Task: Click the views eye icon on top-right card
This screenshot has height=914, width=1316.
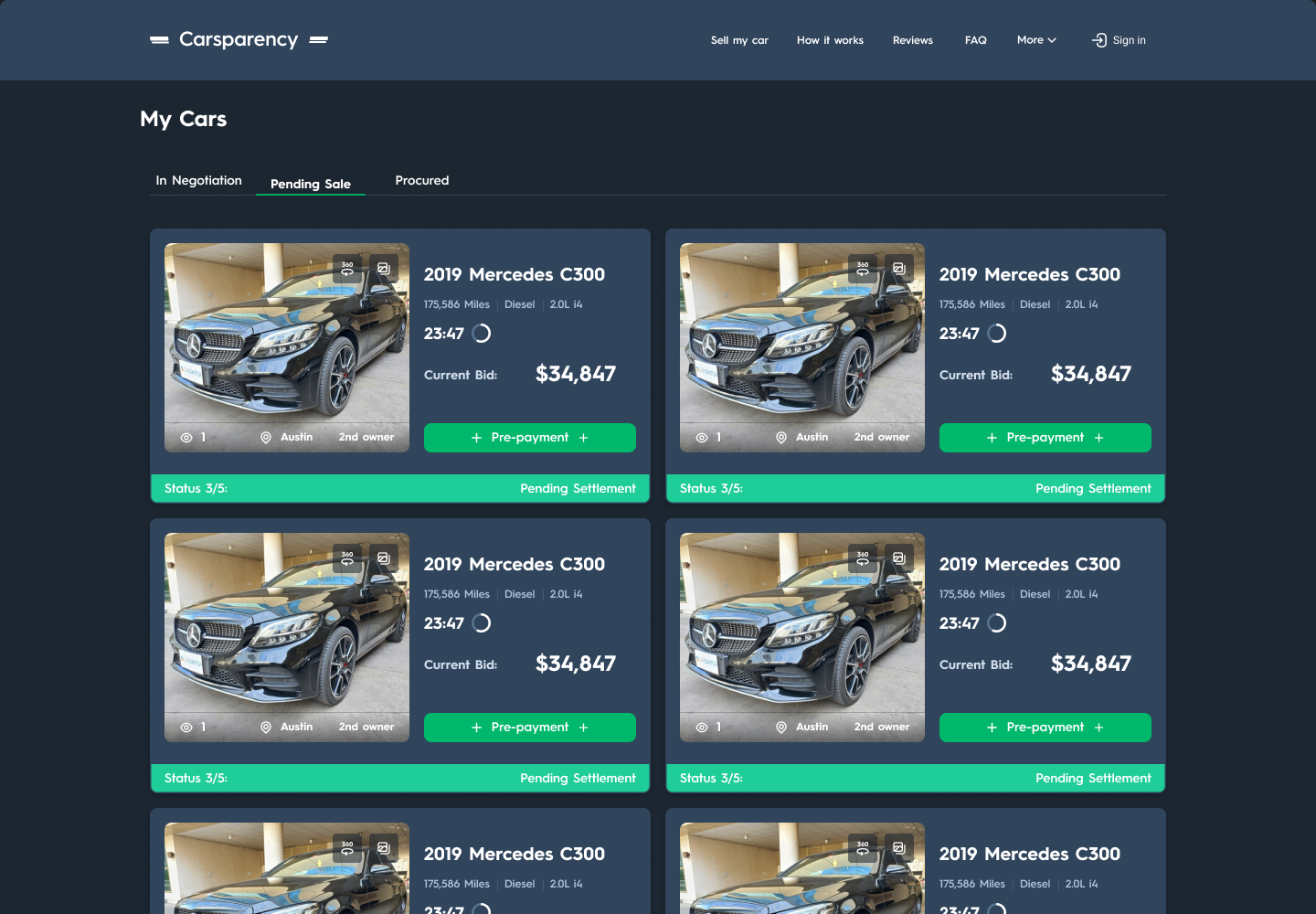Action: [x=702, y=438]
